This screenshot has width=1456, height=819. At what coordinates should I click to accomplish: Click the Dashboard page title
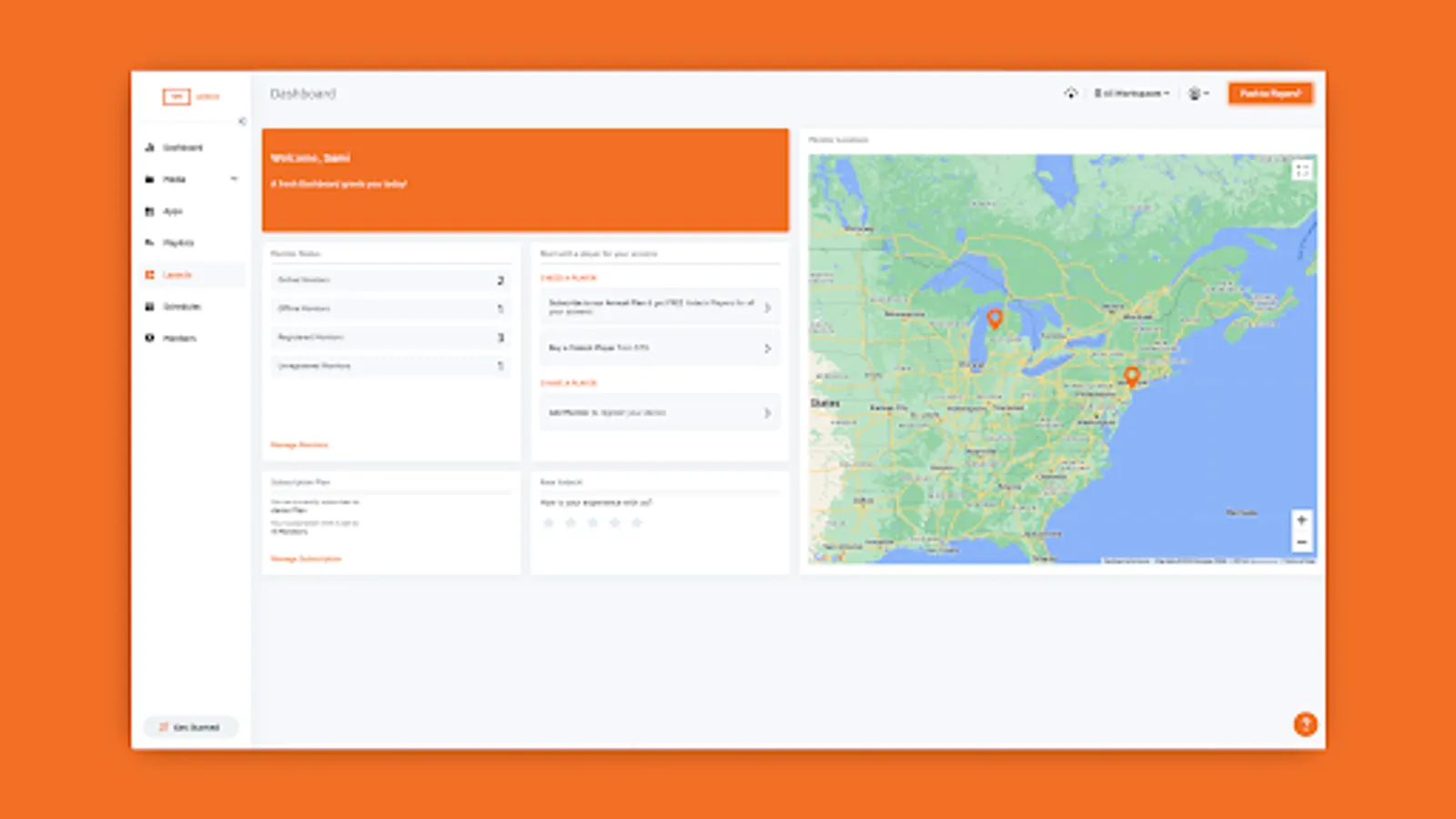[x=303, y=94]
